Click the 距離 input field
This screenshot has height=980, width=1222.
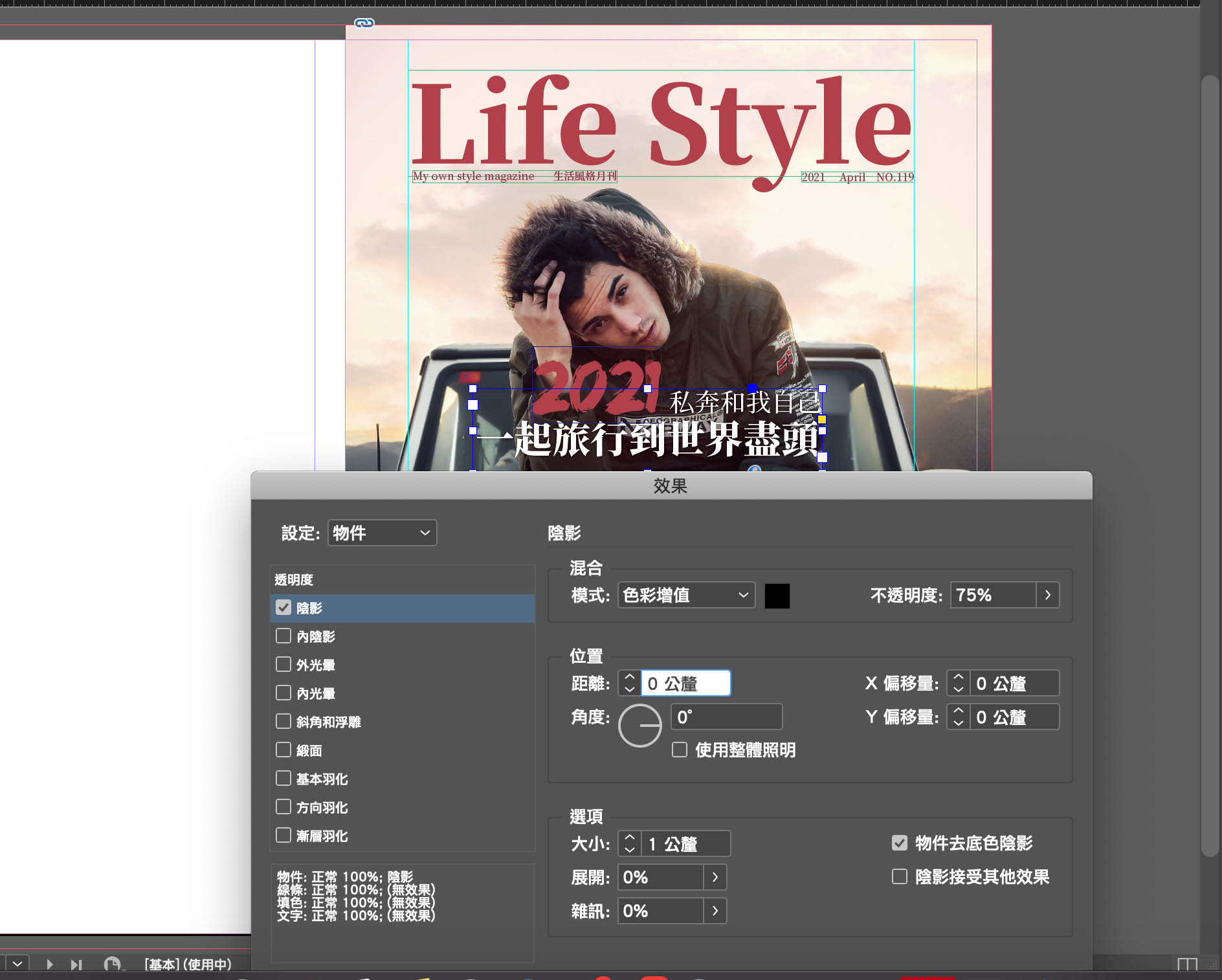coord(685,684)
